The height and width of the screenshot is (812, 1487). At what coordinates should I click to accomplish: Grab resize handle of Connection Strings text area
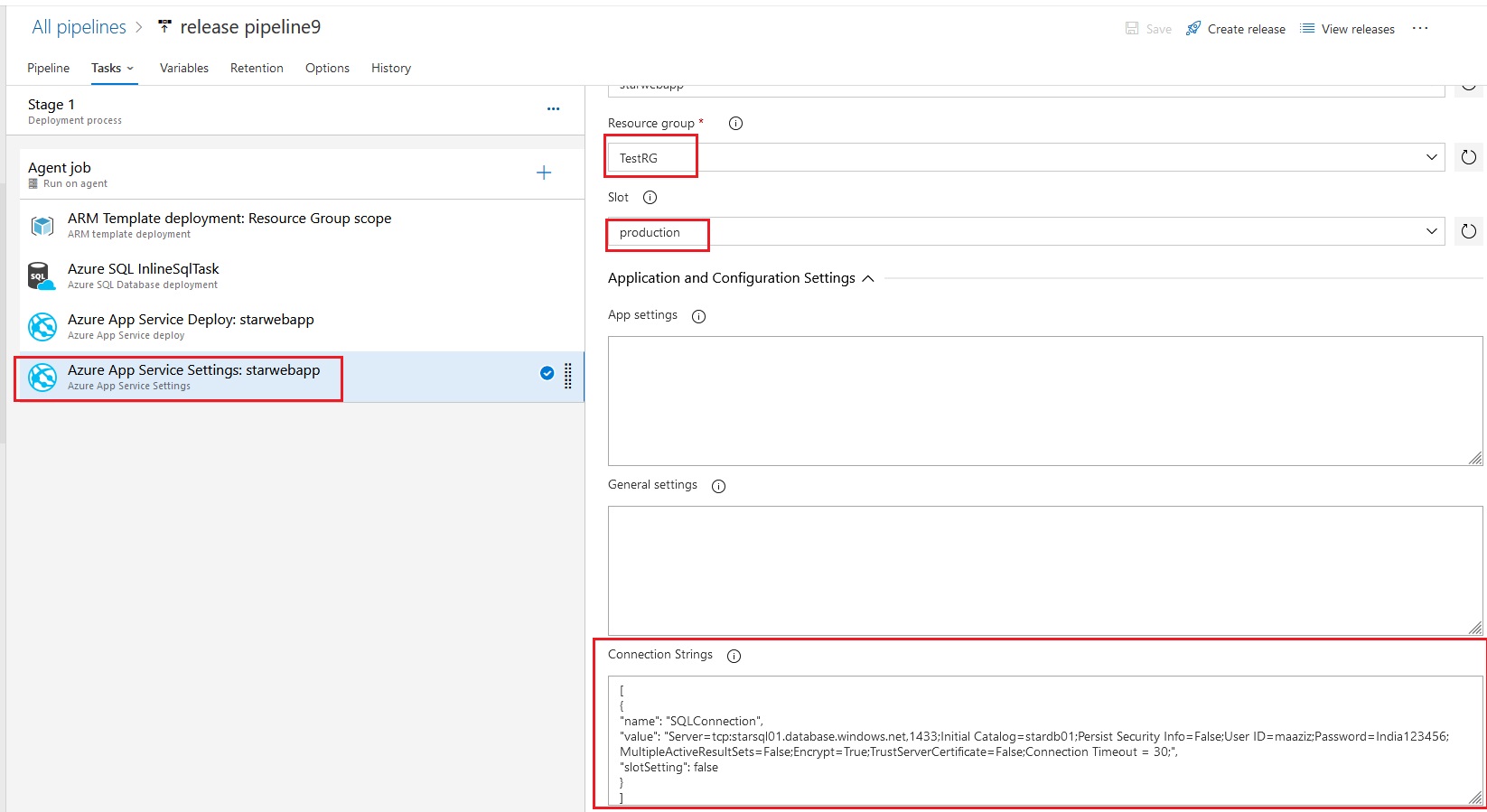(x=1475, y=798)
